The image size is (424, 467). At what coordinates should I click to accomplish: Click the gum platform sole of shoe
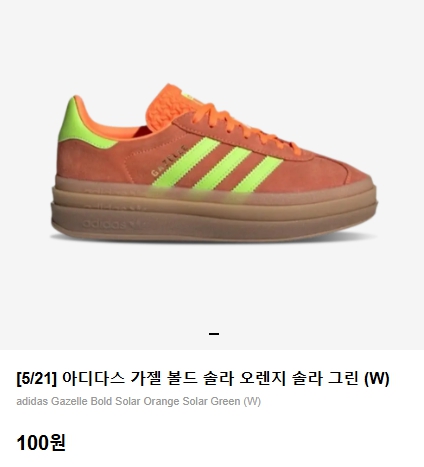(x=214, y=210)
